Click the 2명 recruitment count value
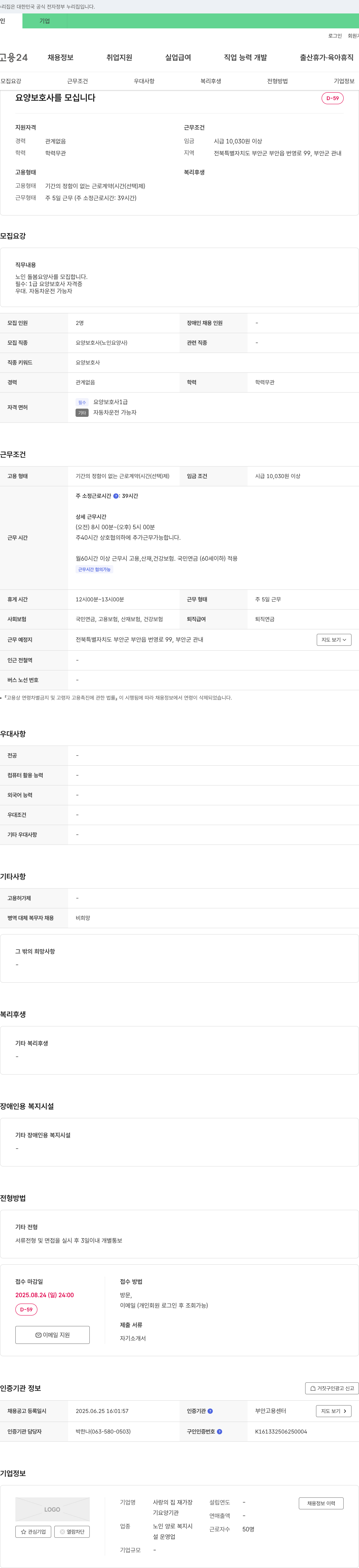 80,323
